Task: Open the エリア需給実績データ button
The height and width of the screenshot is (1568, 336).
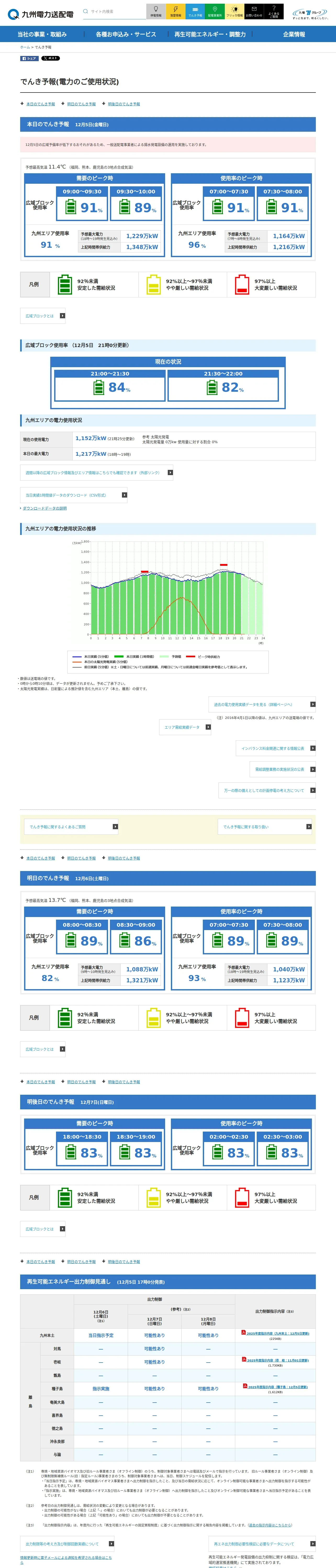Action: click(185, 727)
